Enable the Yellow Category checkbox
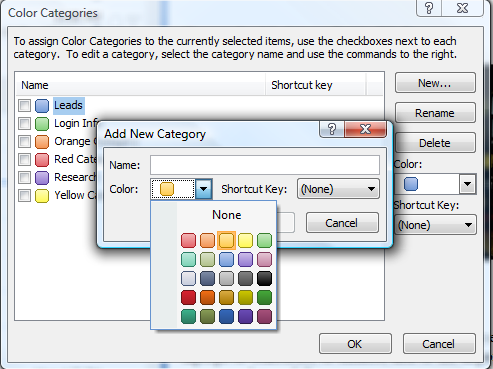Screen dimensions: 493x369 pos(24,196)
